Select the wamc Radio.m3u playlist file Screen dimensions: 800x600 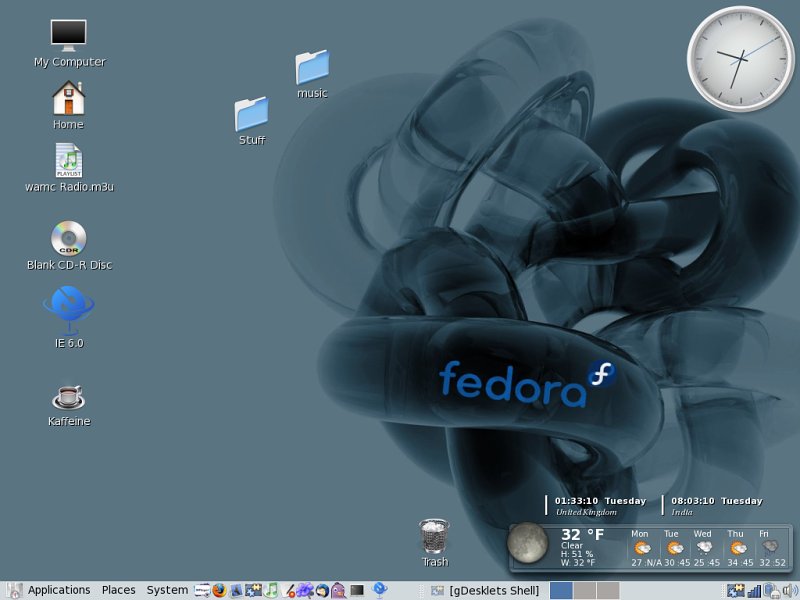69,167
